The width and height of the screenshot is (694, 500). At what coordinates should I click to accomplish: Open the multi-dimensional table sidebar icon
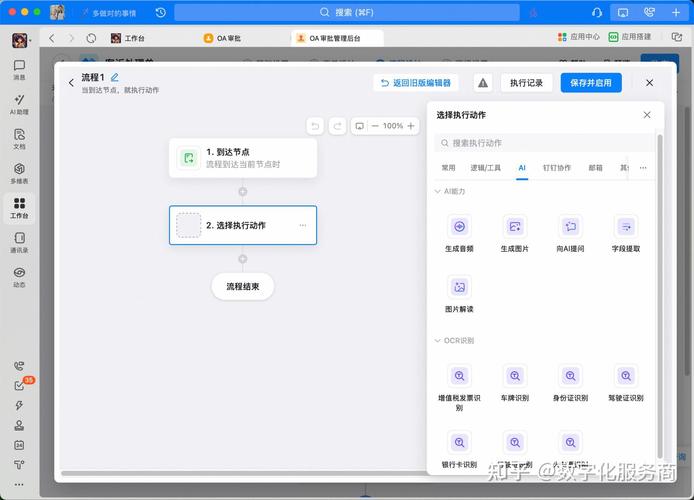[x=19, y=173]
